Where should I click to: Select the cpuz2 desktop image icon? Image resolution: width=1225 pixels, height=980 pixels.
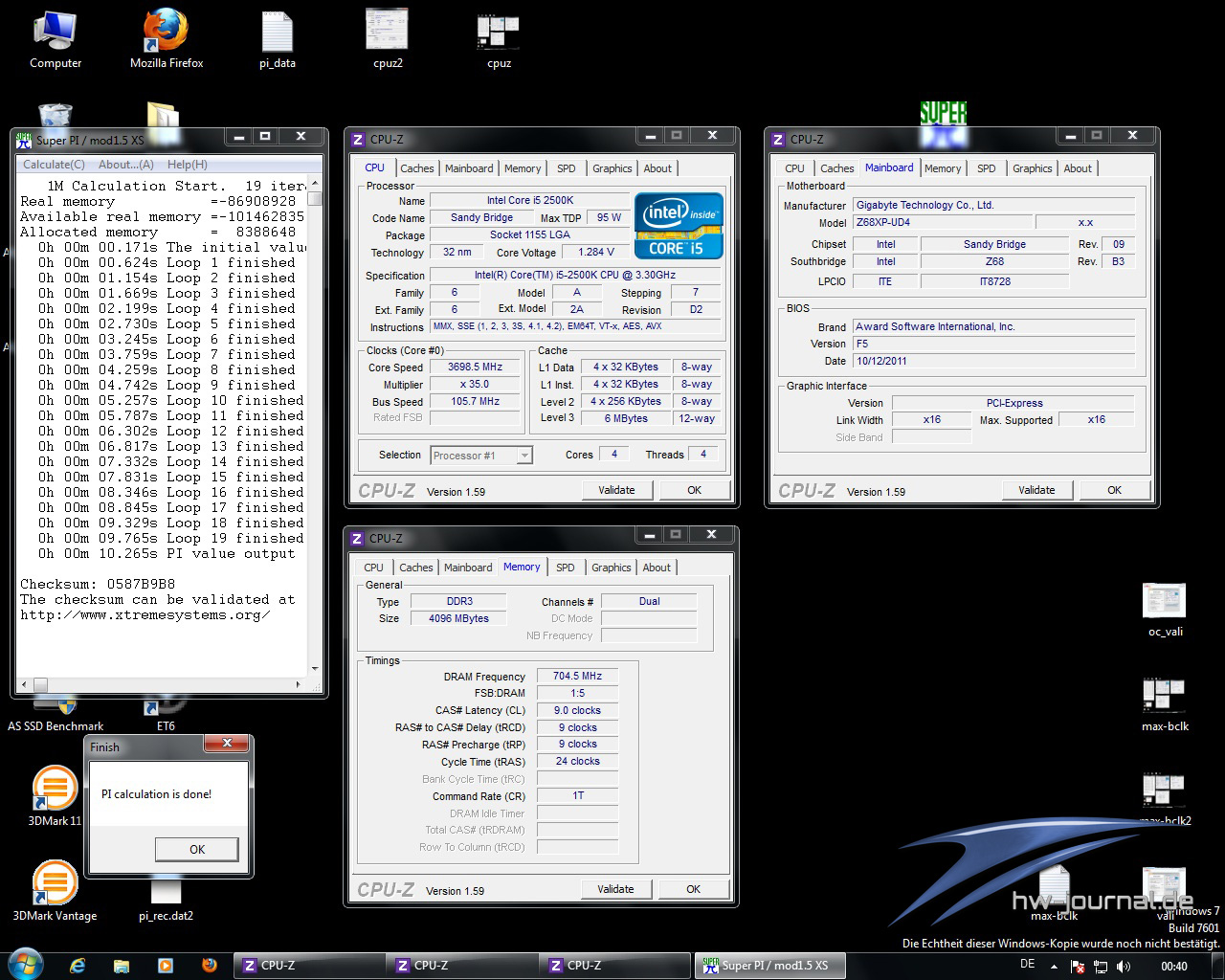pyautogui.click(x=388, y=39)
